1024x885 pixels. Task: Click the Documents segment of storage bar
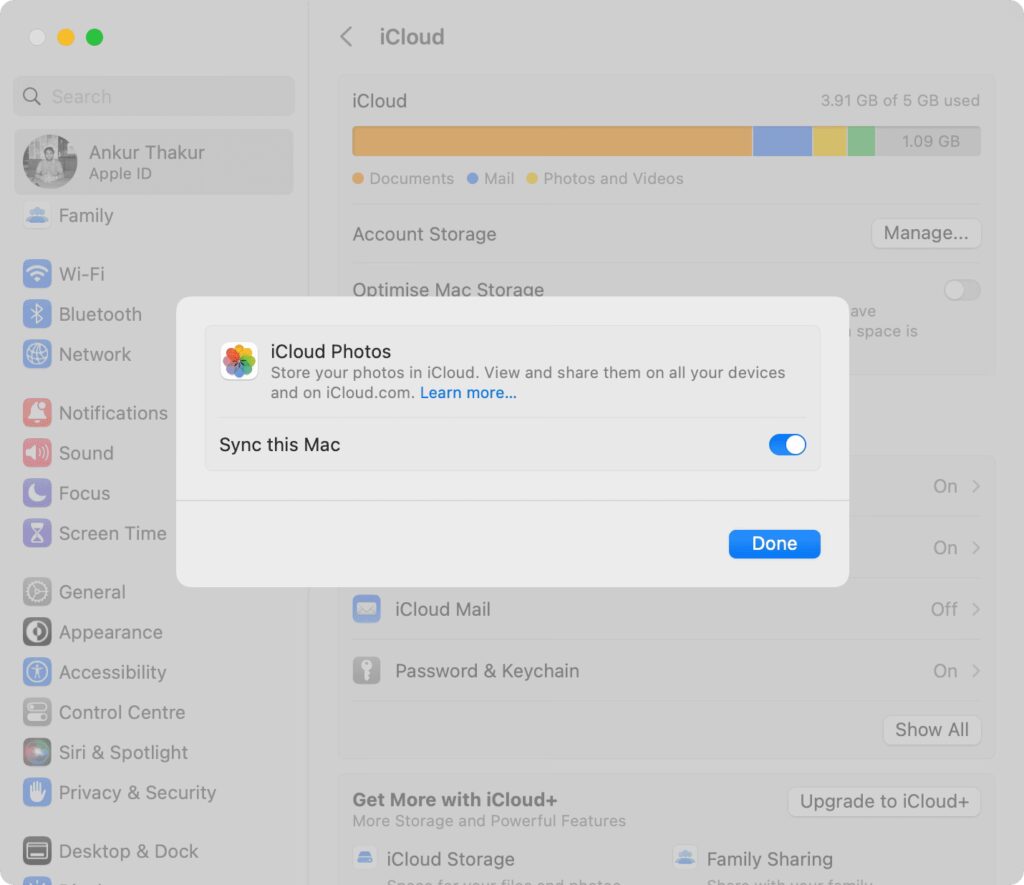coord(552,141)
